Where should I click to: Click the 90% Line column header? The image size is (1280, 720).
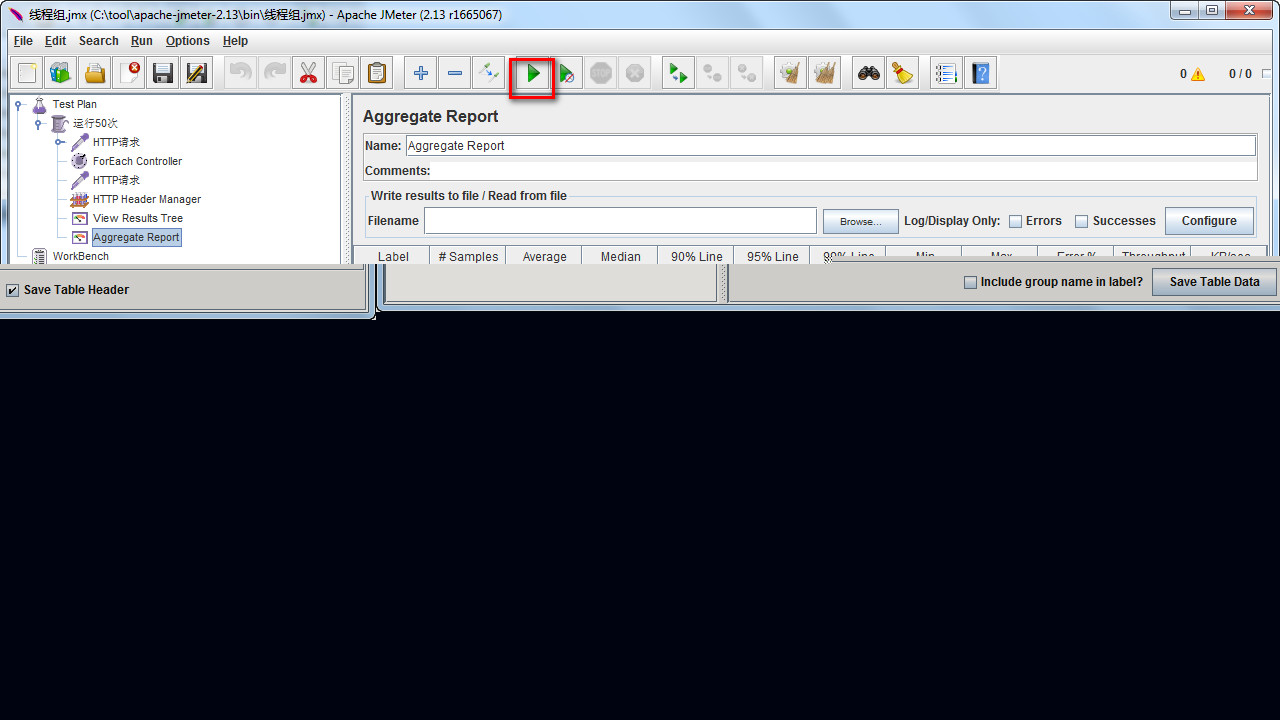696,256
